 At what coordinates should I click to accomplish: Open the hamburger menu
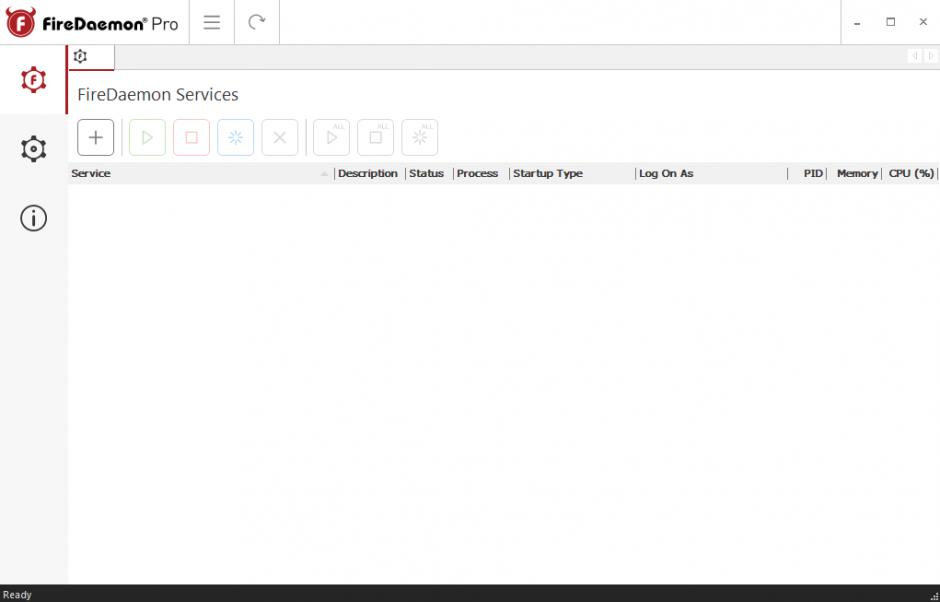[x=212, y=22]
